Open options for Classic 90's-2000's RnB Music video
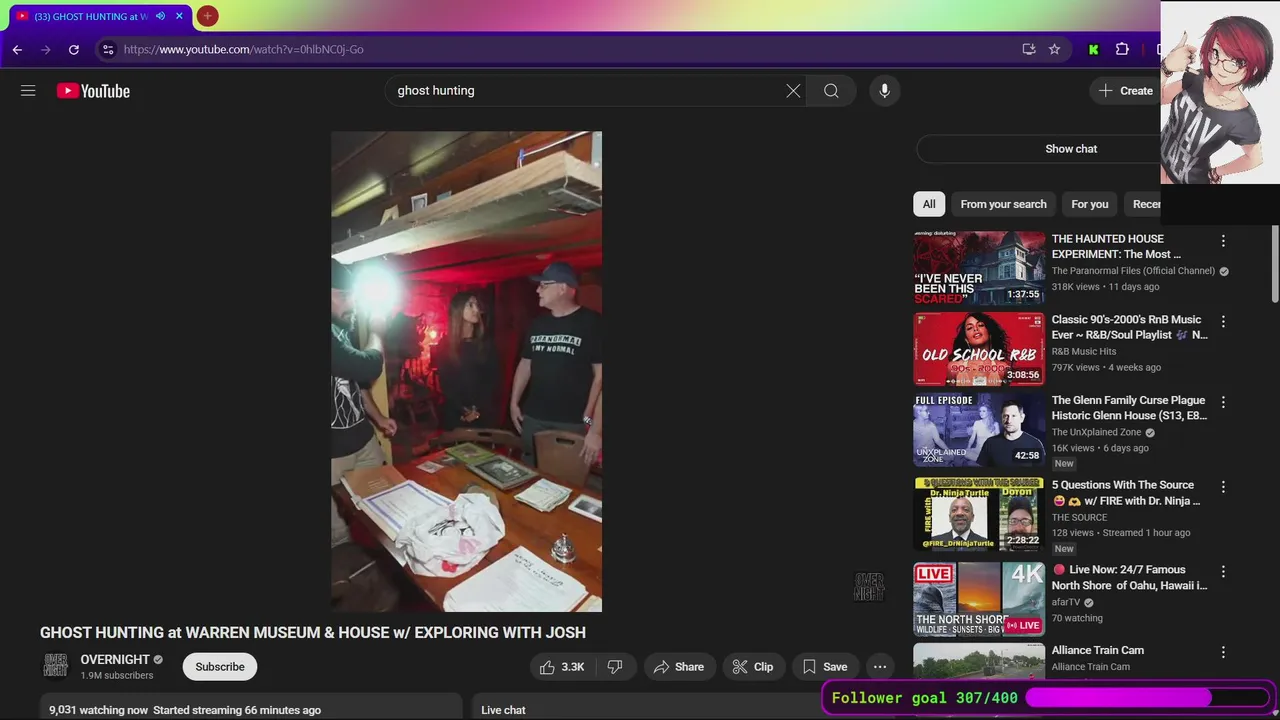This screenshot has width=1280, height=720. point(1223,322)
